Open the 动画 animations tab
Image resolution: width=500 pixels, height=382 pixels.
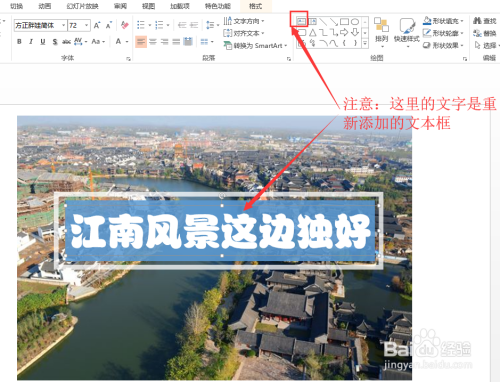click(45, 6)
